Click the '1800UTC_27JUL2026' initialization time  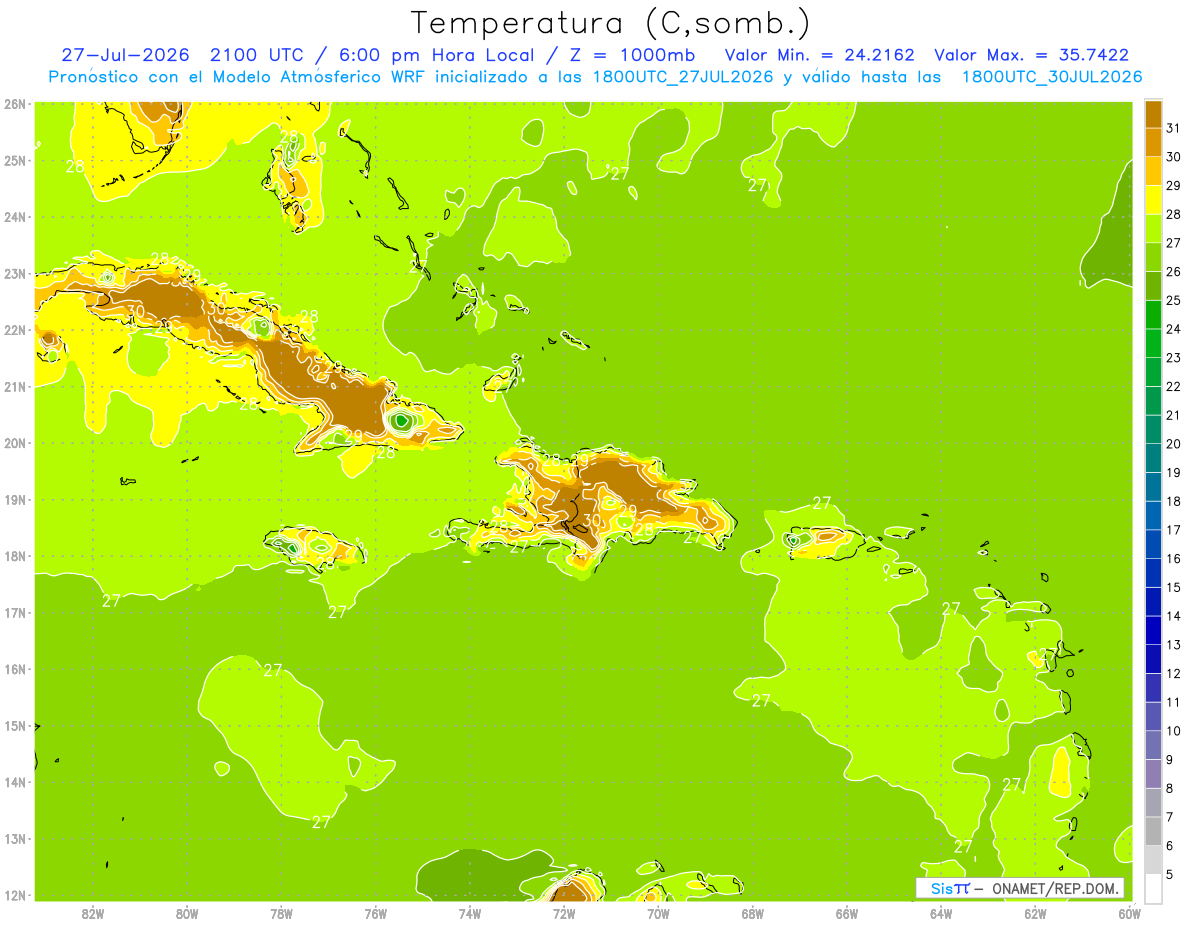(x=683, y=77)
